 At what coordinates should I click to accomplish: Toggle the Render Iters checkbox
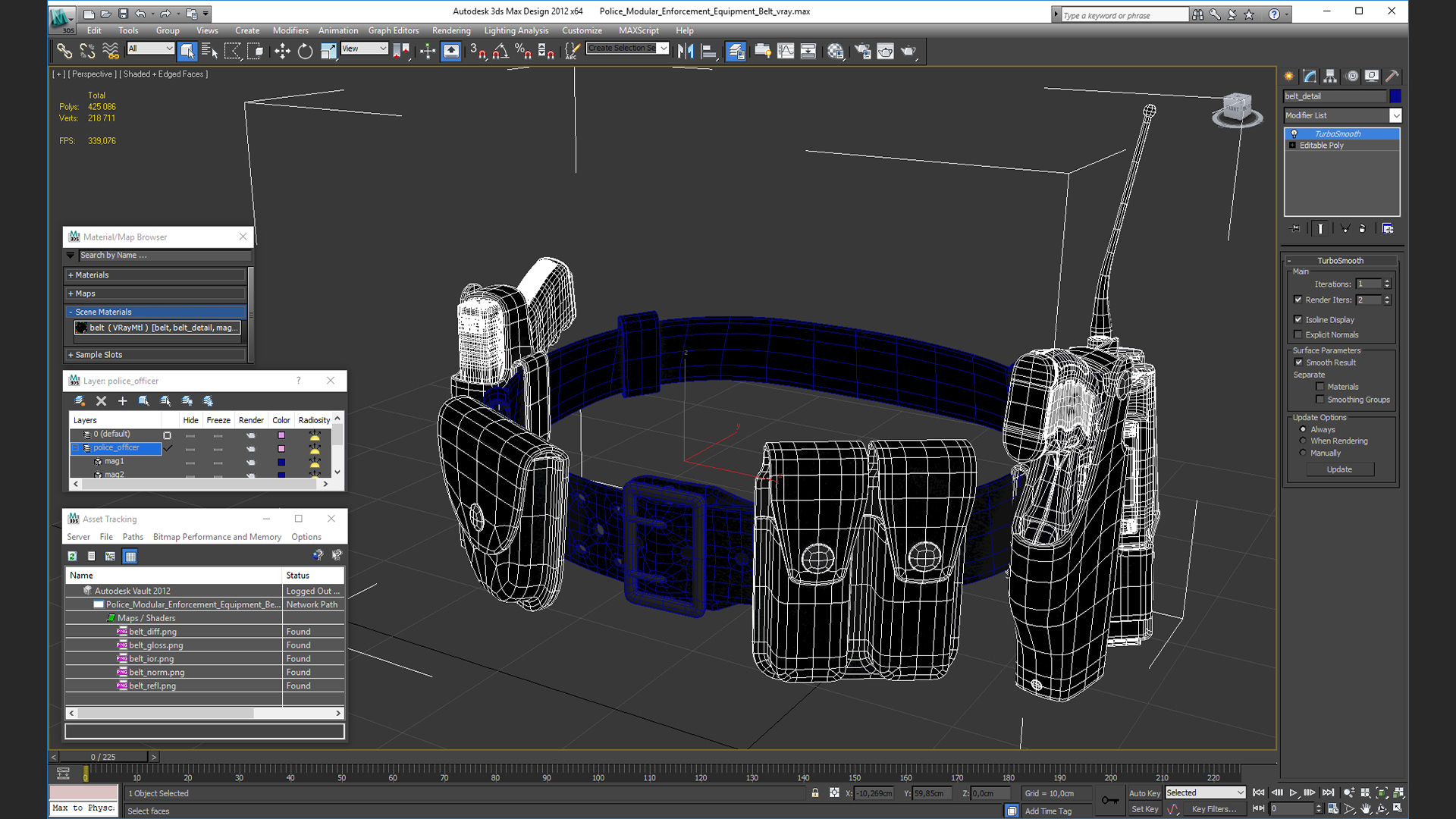click(x=1298, y=300)
